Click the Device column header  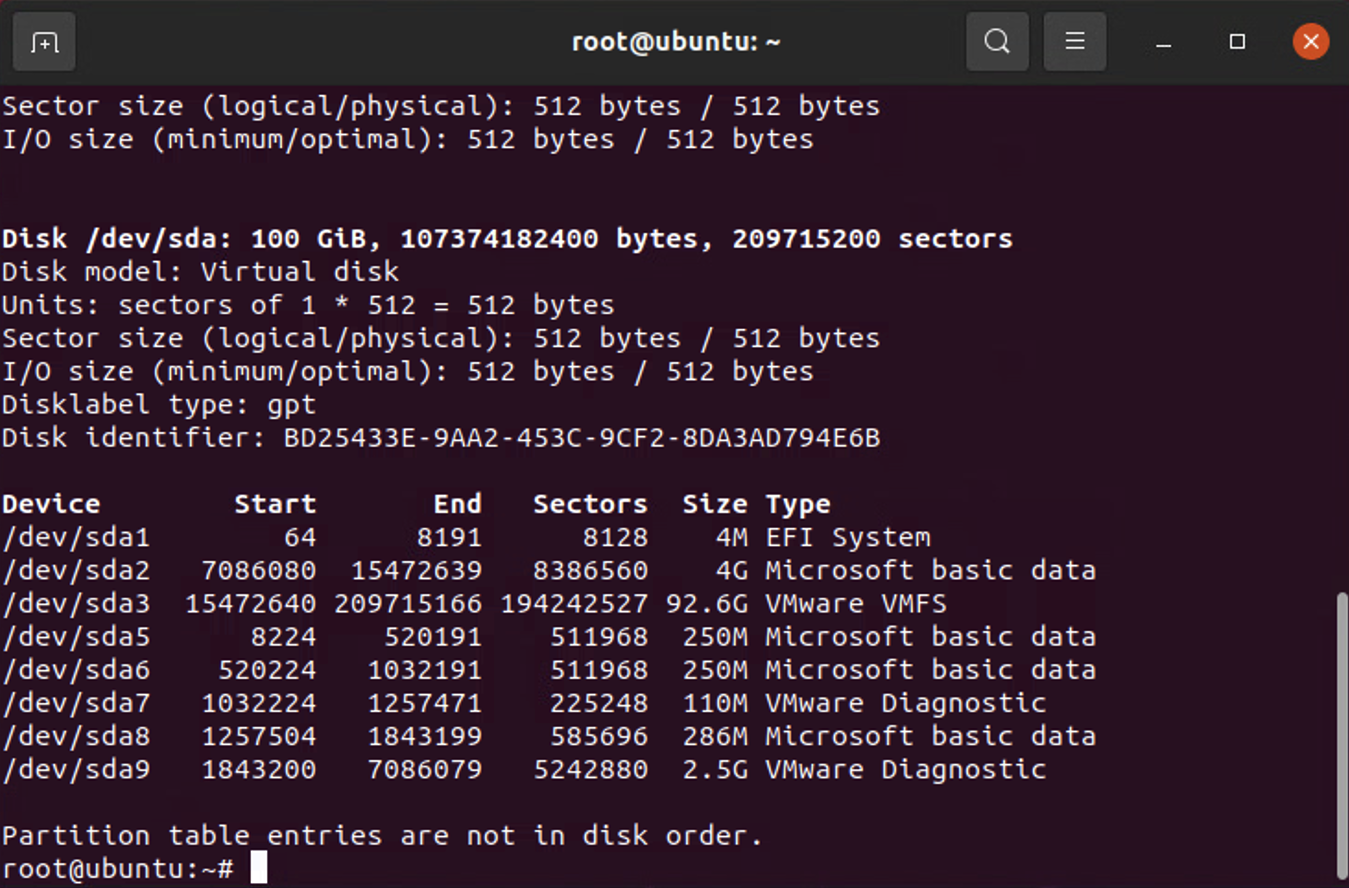(51, 504)
